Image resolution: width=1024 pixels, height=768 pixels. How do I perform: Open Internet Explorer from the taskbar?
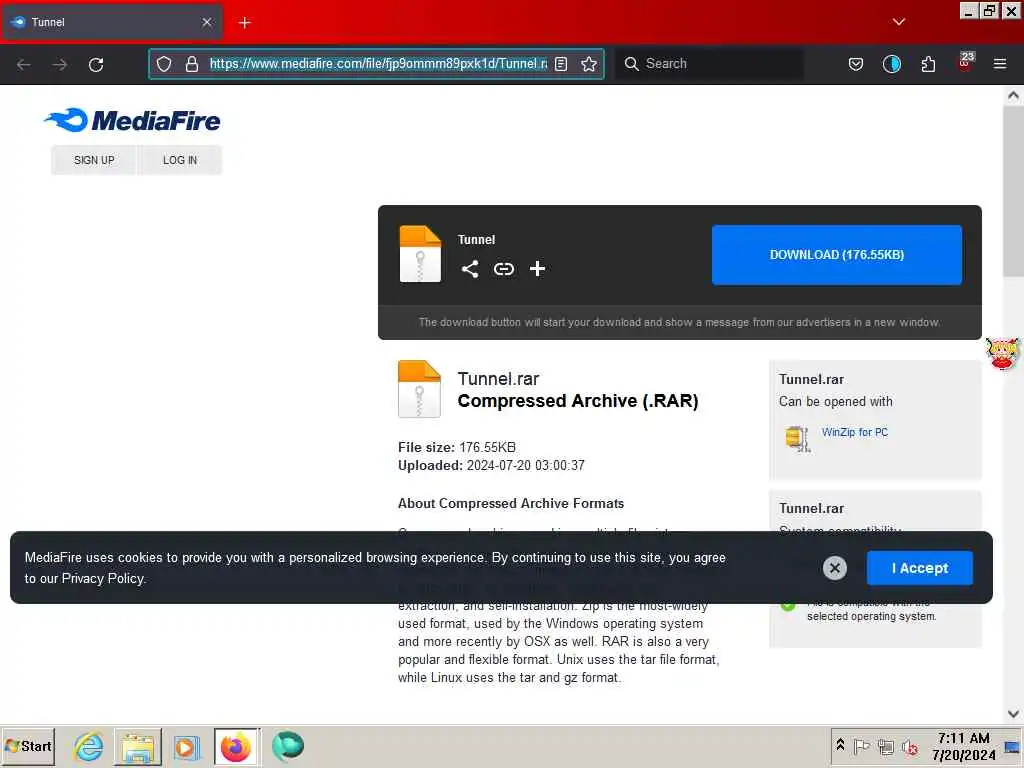point(89,746)
